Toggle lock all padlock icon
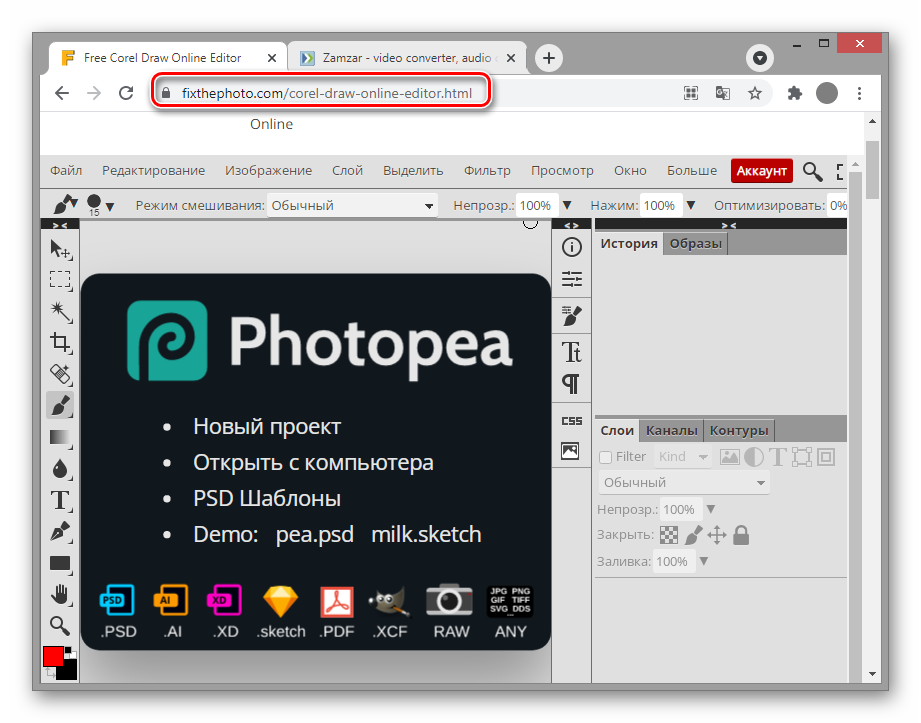Screen dimensions: 921x723 741,535
